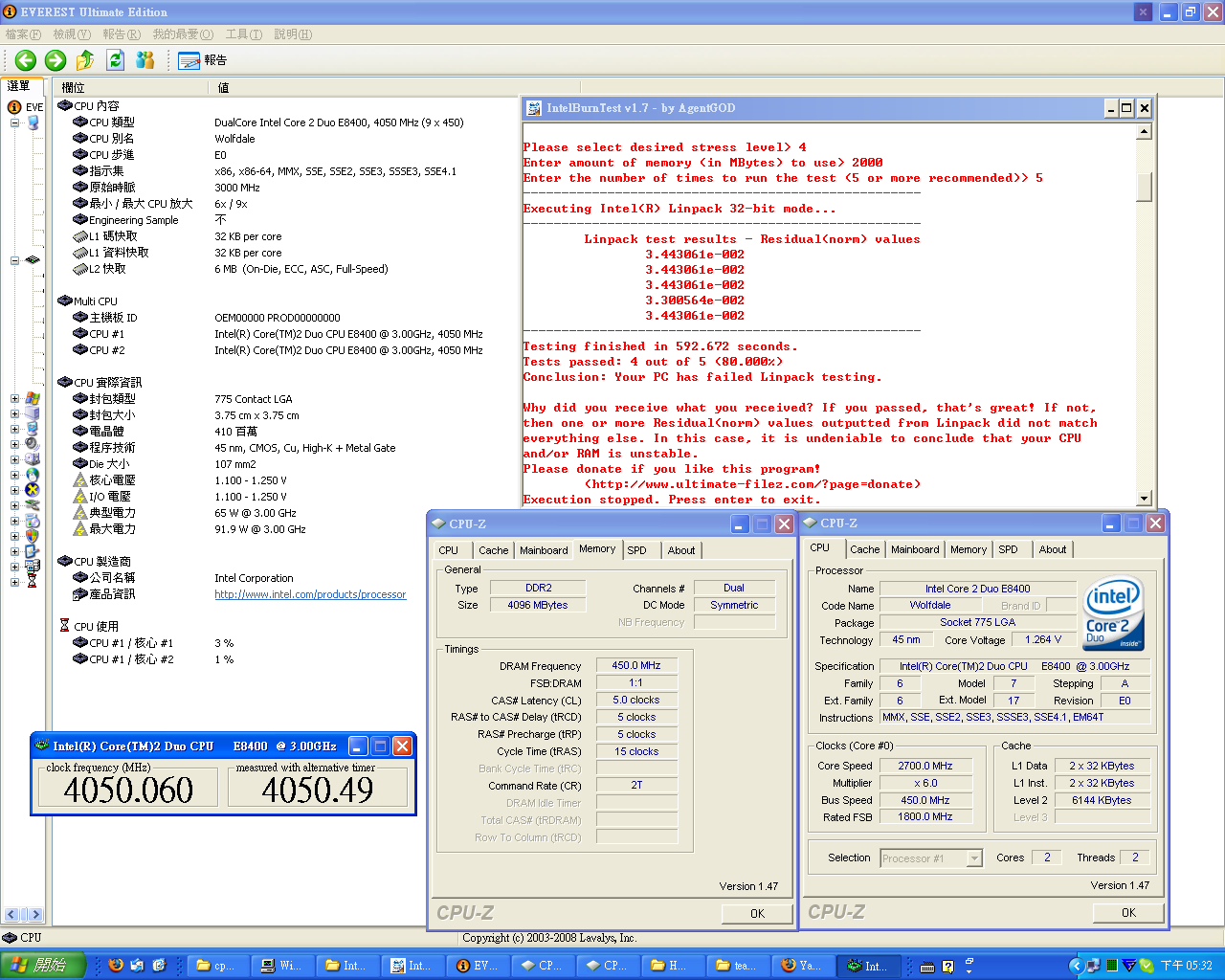
Task: Click OK in the CPU-Z CPU window
Action: (1128, 912)
